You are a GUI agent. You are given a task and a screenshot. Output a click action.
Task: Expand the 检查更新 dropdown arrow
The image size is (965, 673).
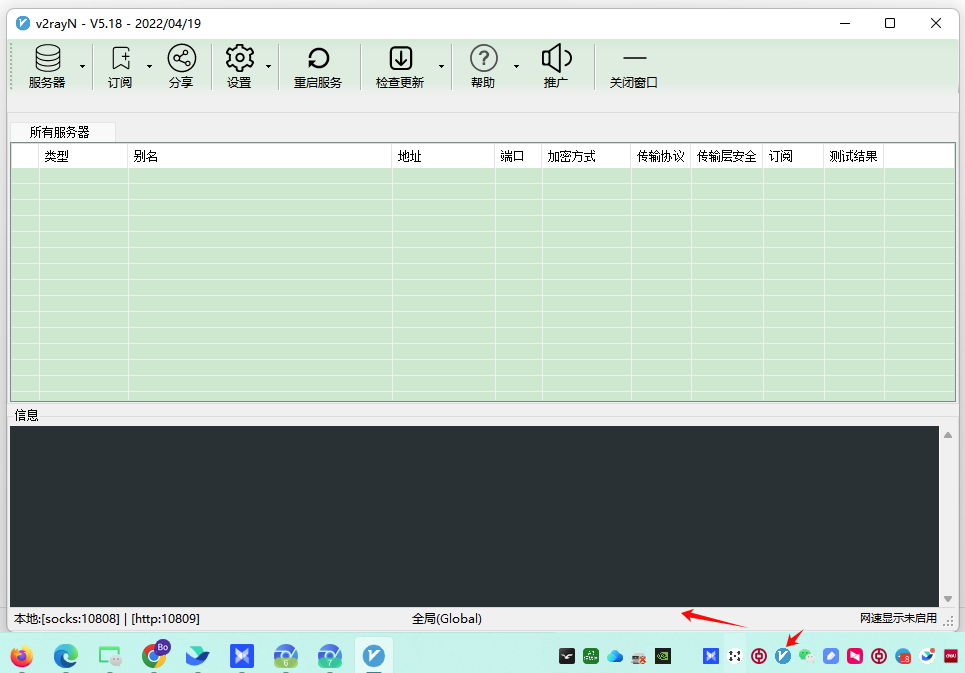coord(441,67)
